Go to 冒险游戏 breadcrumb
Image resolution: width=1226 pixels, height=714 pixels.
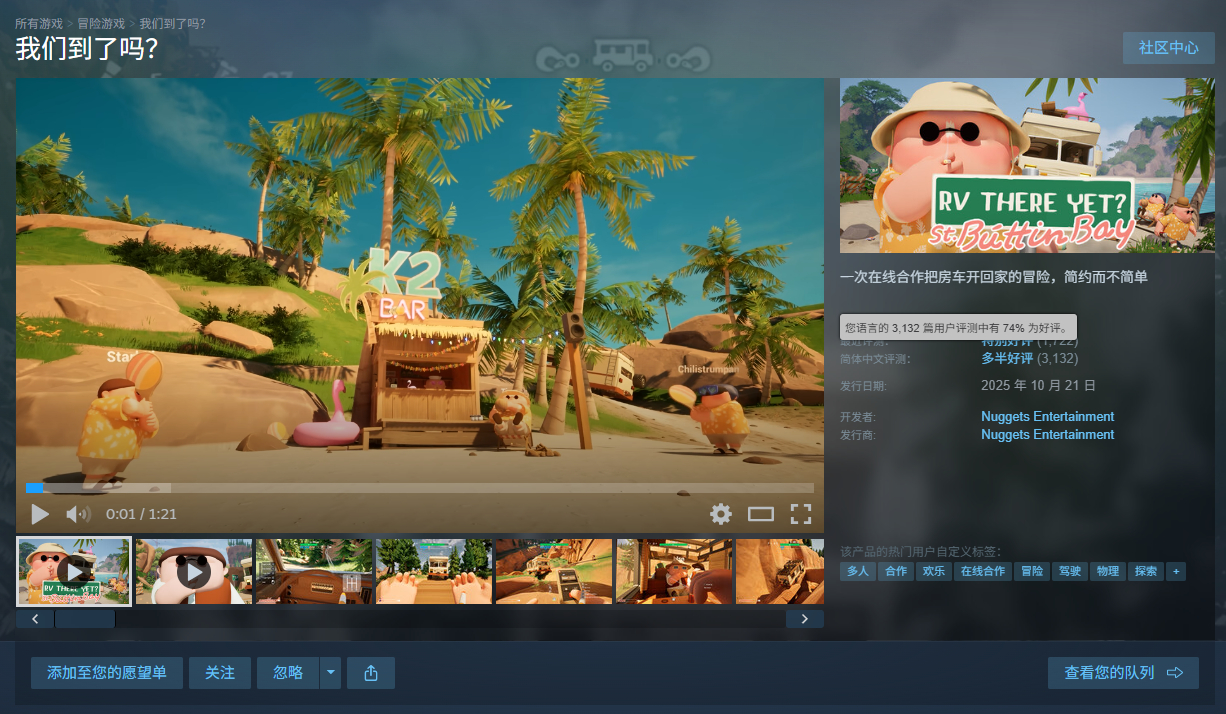point(102,23)
